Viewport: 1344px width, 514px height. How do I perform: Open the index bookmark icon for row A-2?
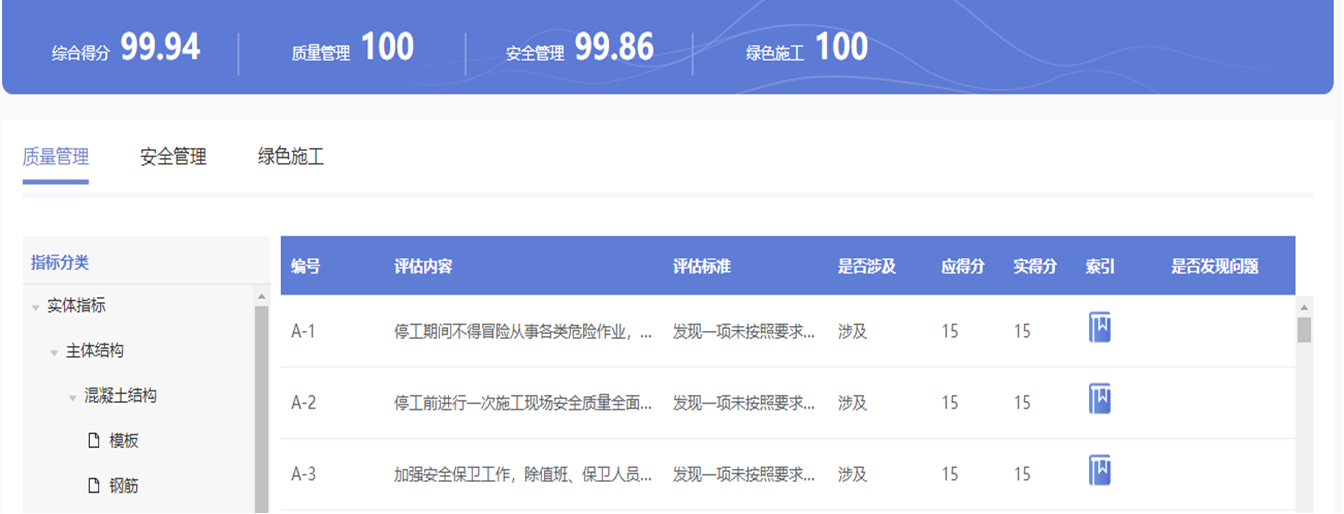coord(1099,400)
